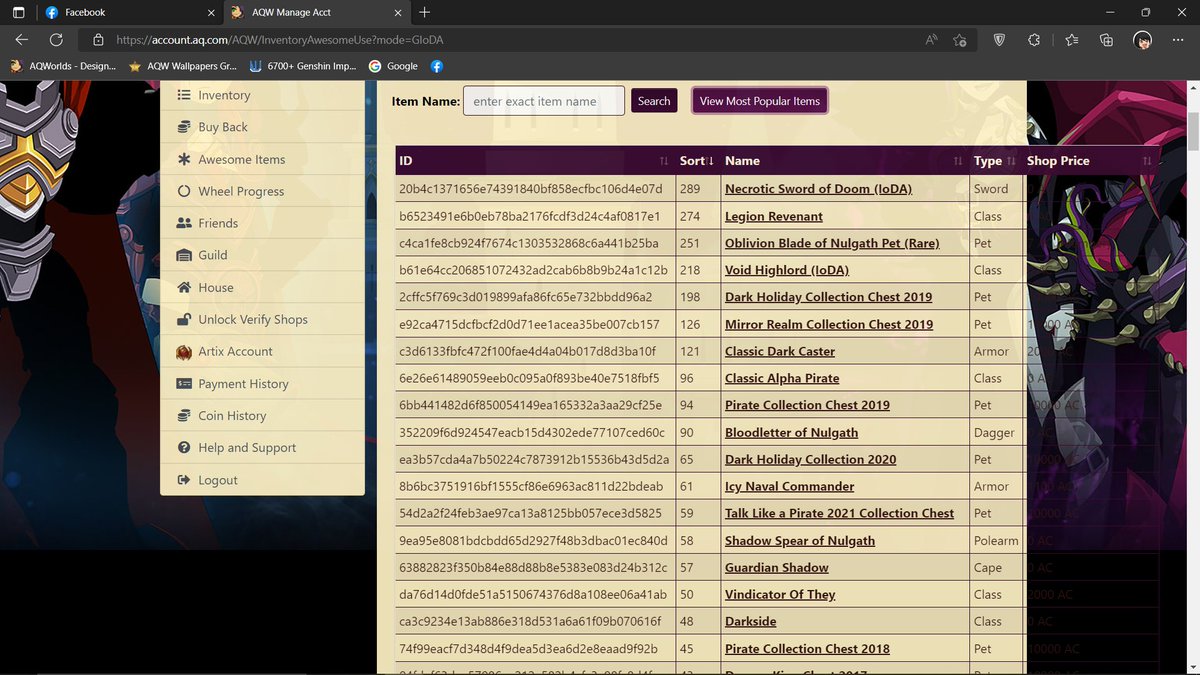Open the Void Highlord (IoDA) link
1200x675 pixels.
click(x=786, y=270)
